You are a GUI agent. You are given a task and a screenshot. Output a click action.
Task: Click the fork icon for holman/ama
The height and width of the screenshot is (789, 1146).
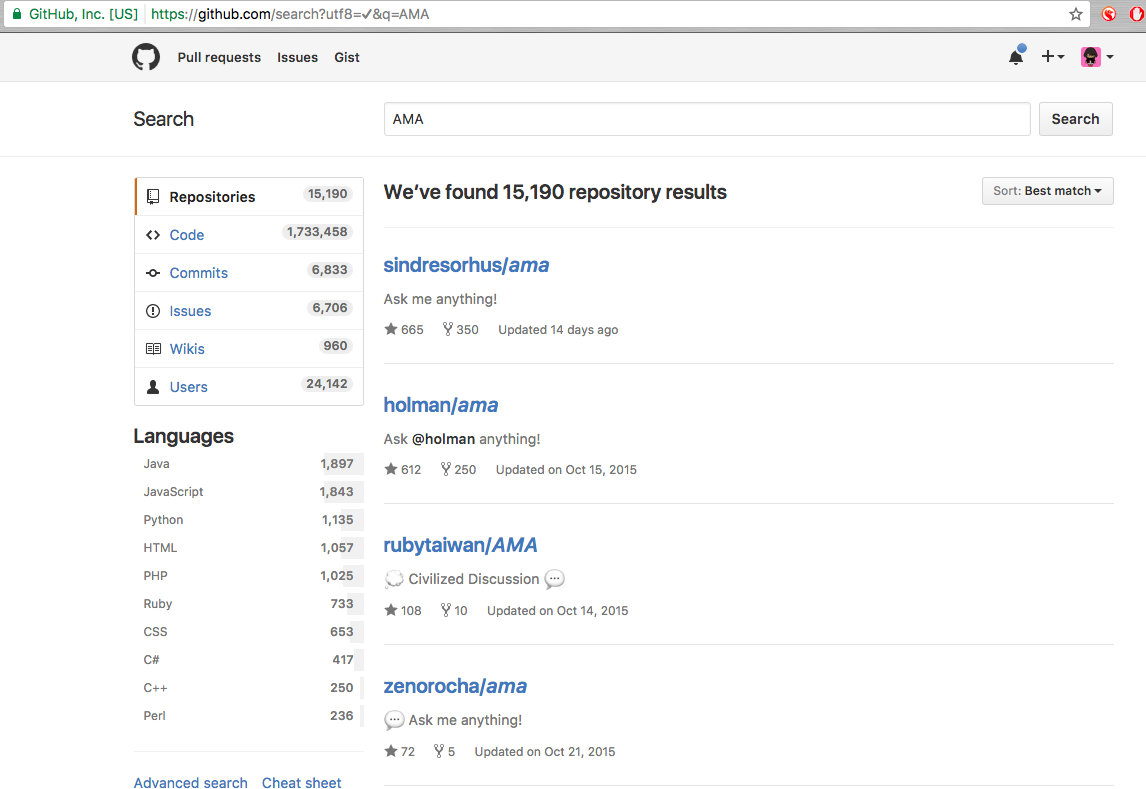tap(445, 469)
